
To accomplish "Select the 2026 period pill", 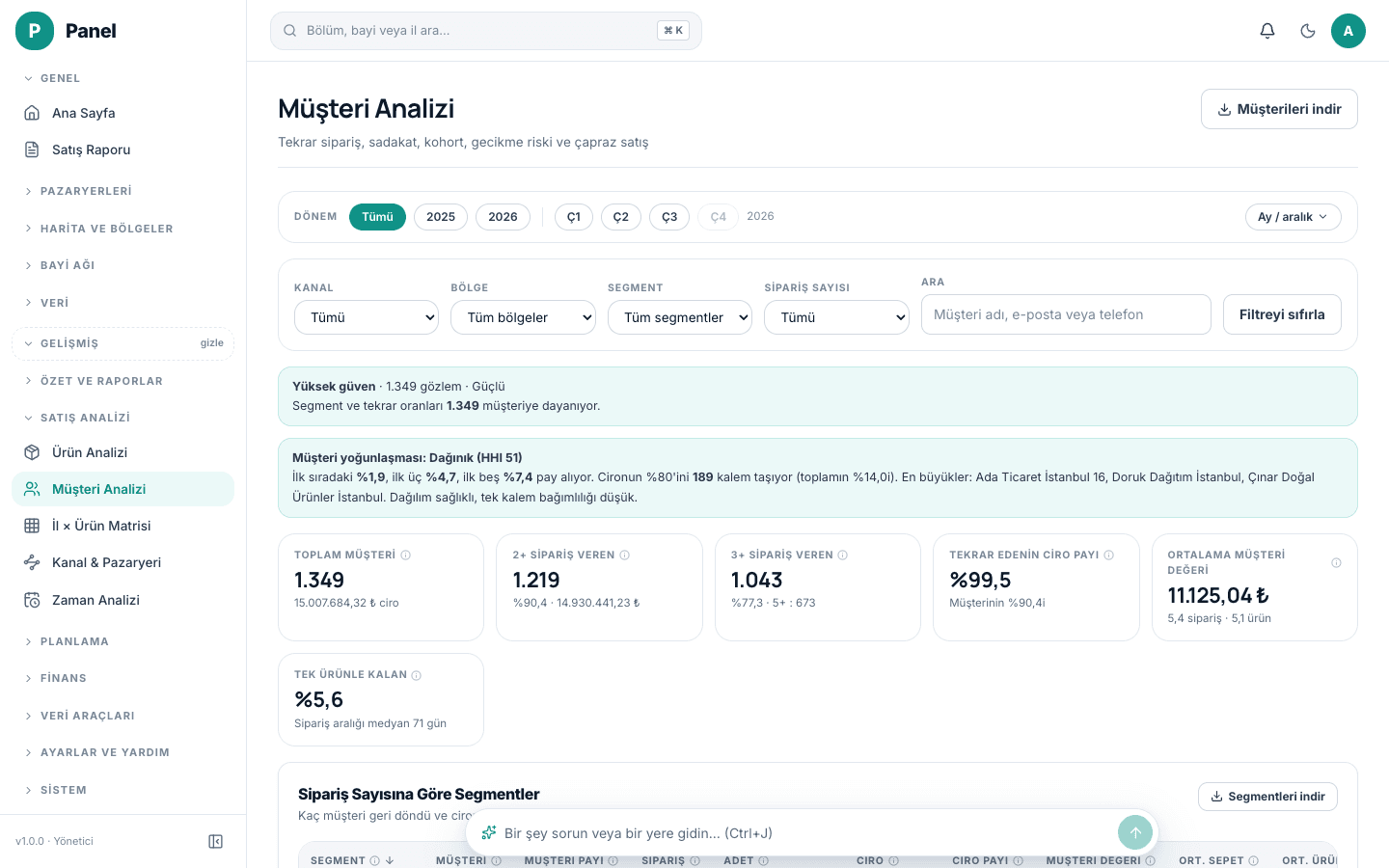I will tap(503, 217).
